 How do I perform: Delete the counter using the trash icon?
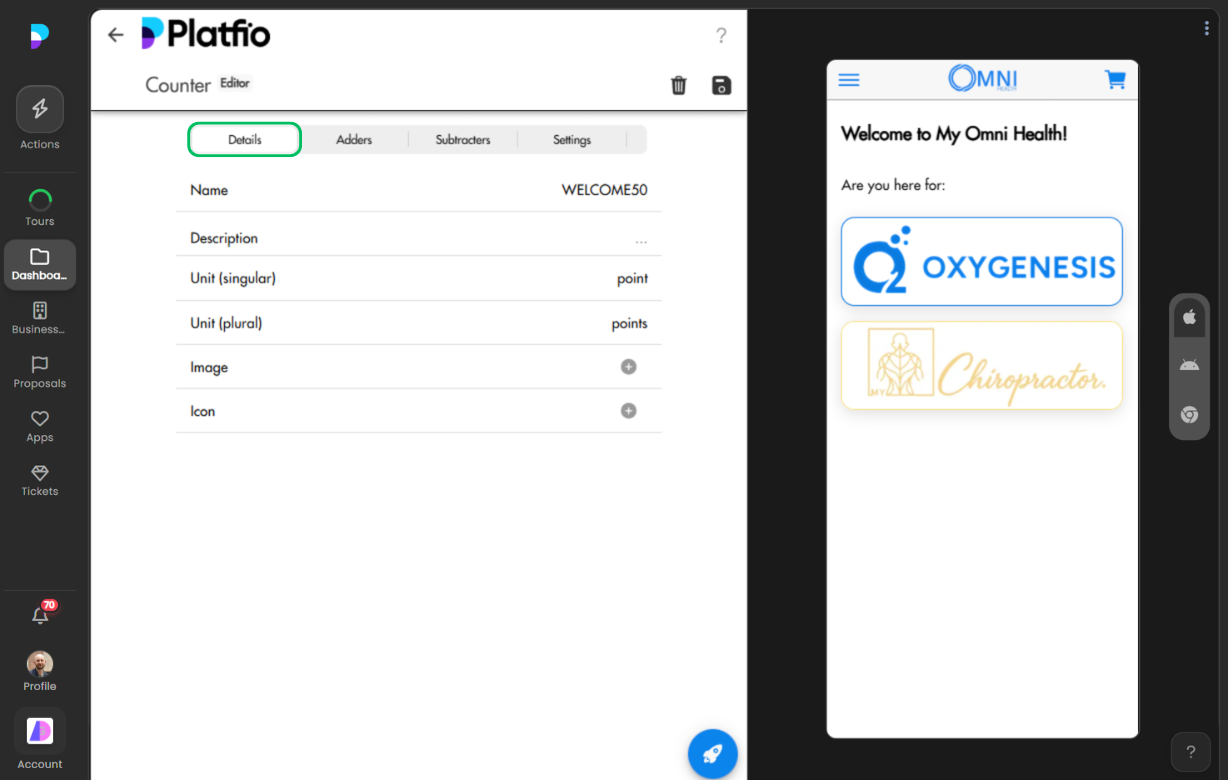coord(679,85)
